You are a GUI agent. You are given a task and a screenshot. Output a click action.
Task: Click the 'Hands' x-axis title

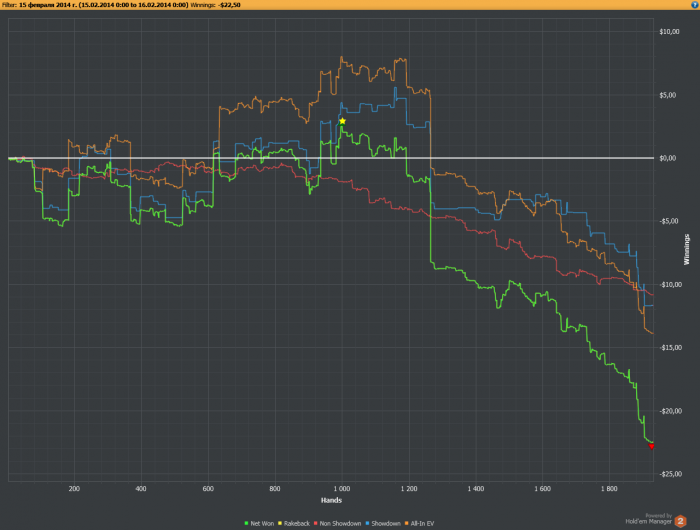(331, 500)
